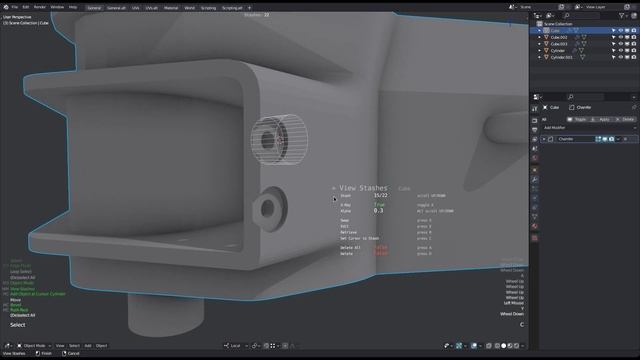The image size is (640, 360).
Task: Toggle Chamfer modifier render display
Action: coord(611,139)
